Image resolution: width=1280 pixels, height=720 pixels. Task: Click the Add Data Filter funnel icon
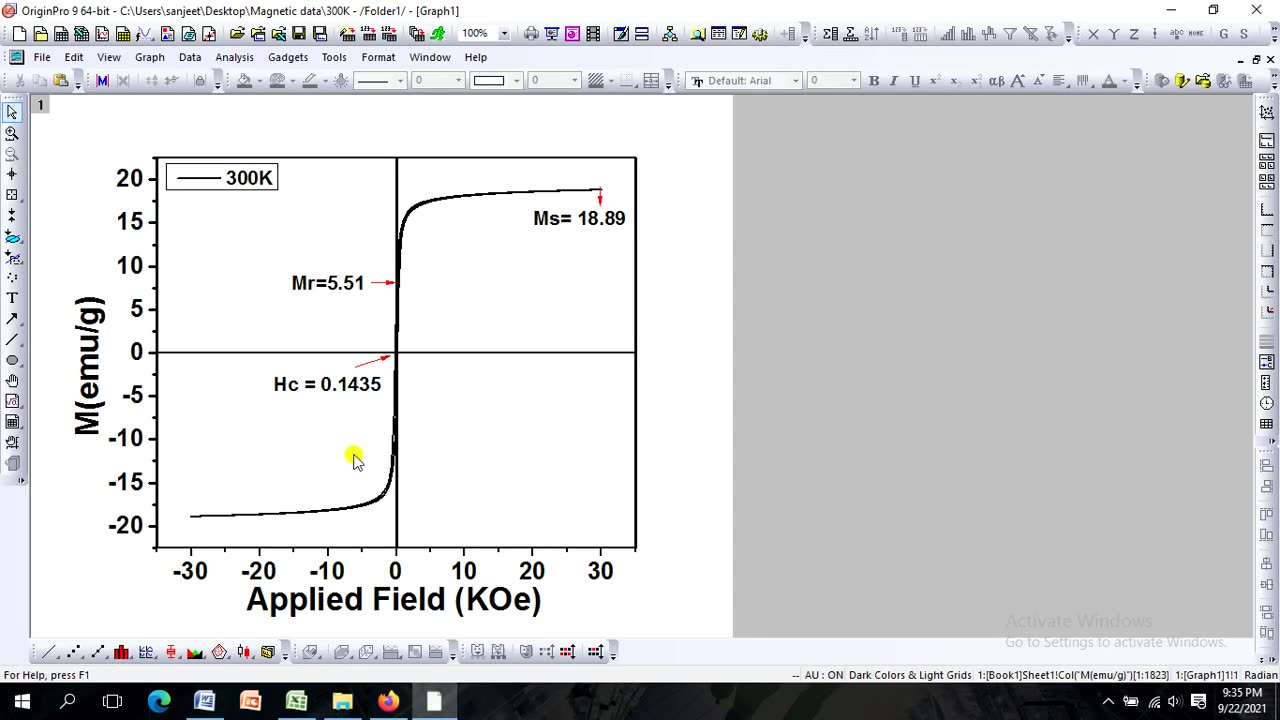click(x=1009, y=34)
